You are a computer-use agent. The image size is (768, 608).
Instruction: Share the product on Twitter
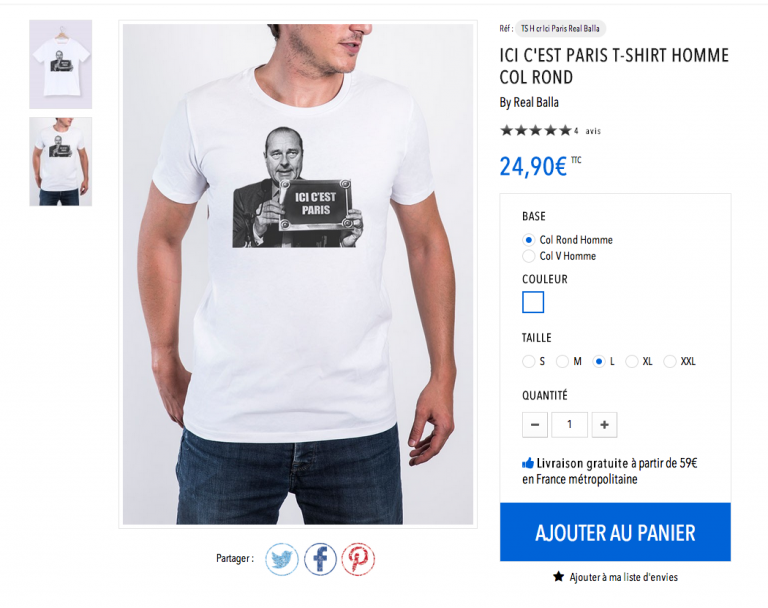pyautogui.click(x=282, y=559)
